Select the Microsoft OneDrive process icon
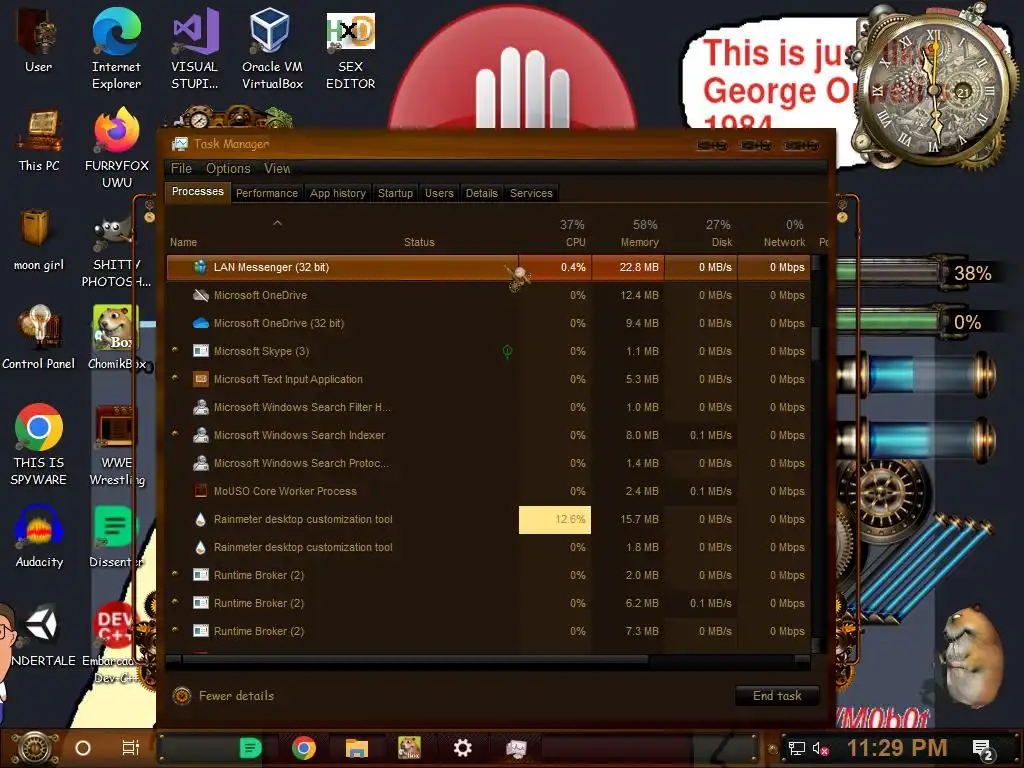Viewport: 1024px width, 768px height. pos(200,295)
